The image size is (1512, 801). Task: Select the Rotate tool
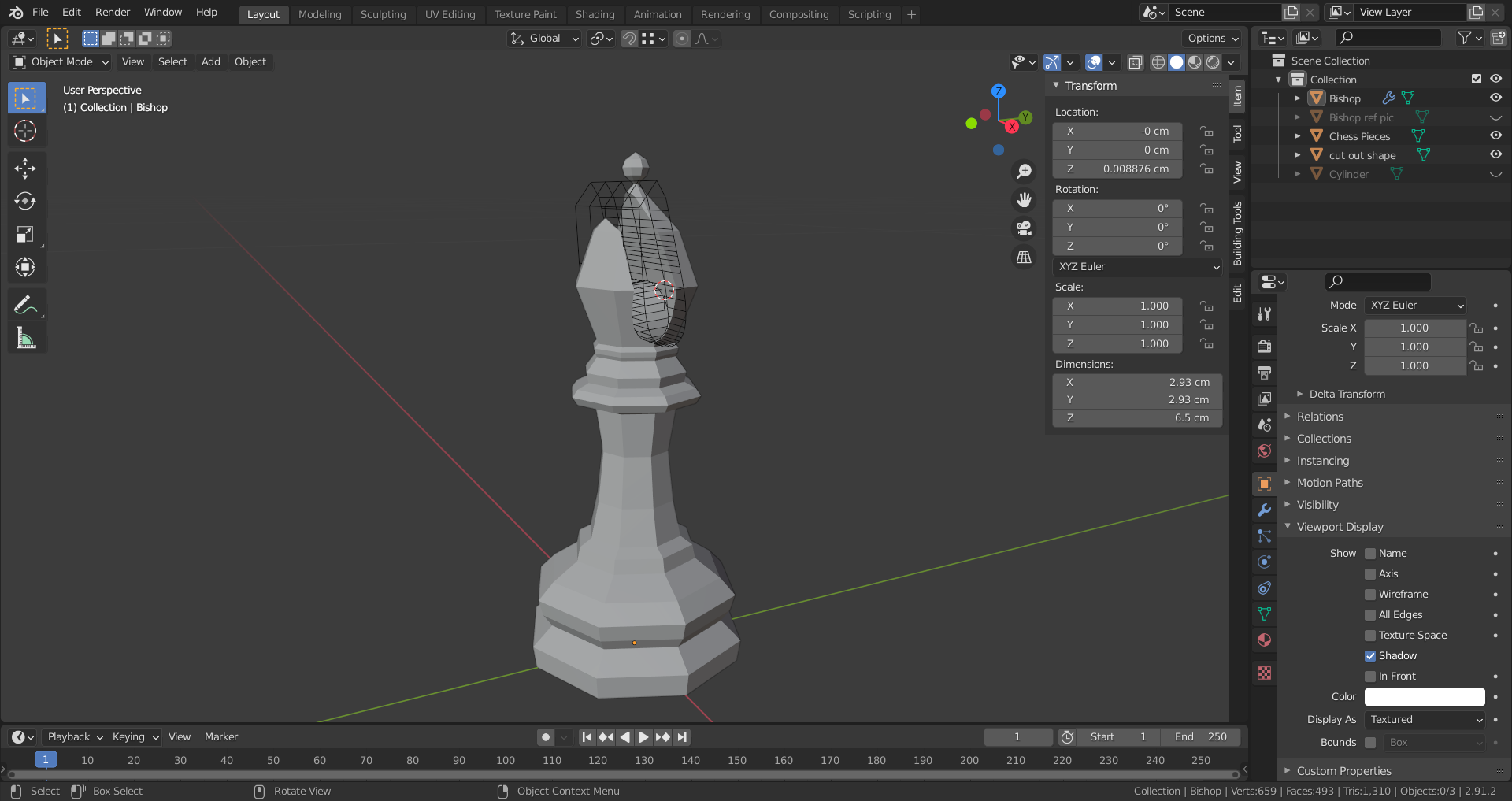(x=25, y=201)
